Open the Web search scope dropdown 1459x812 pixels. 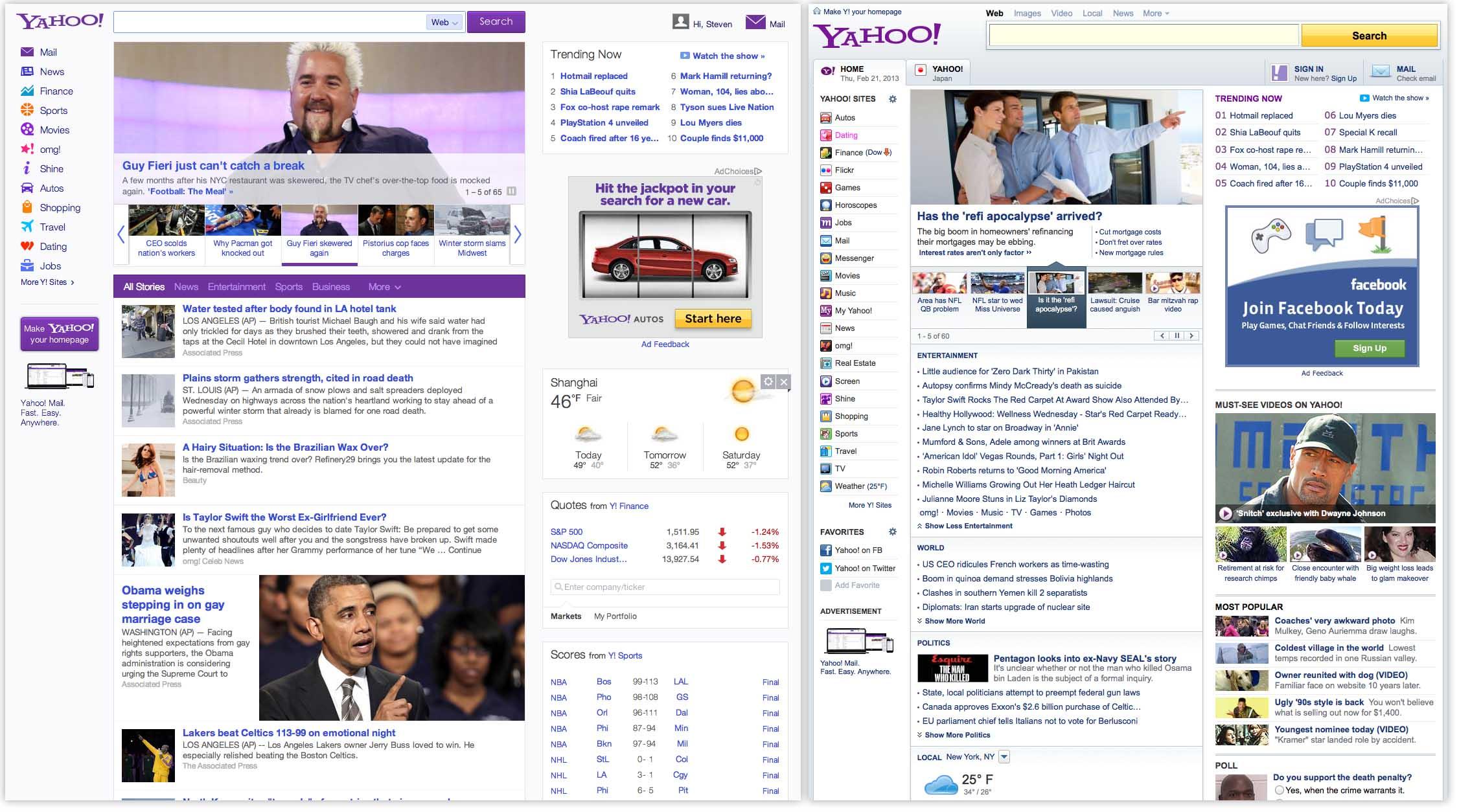click(444, 21)
